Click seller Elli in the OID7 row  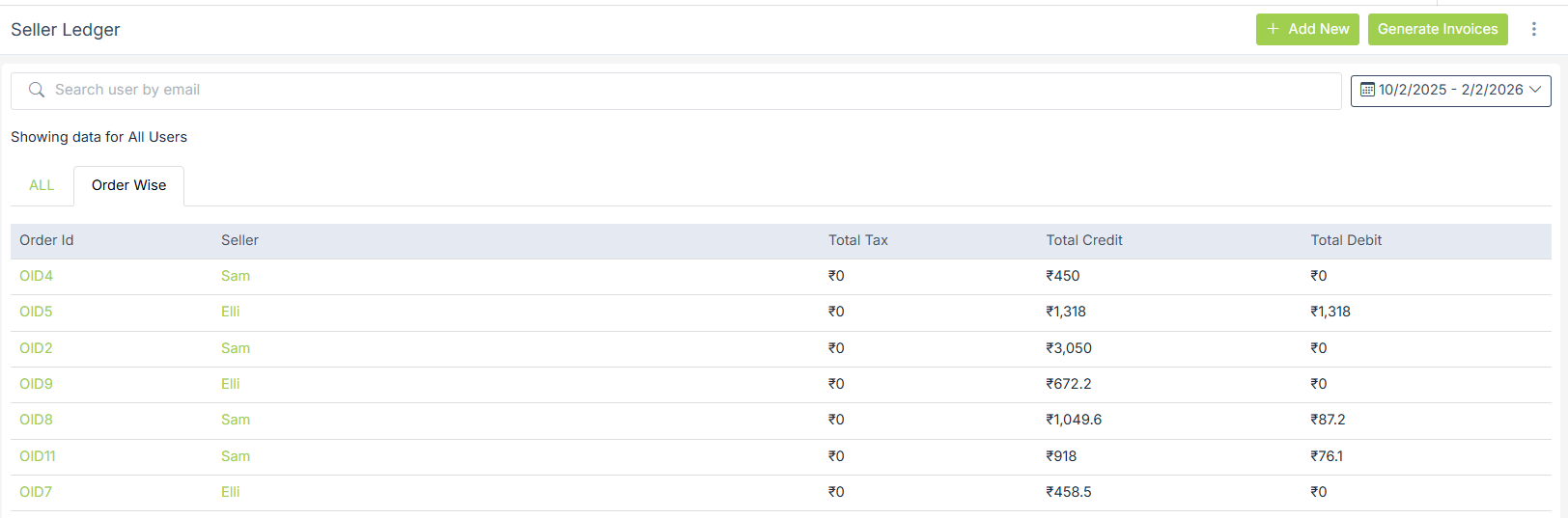click(x=230, y=492)
